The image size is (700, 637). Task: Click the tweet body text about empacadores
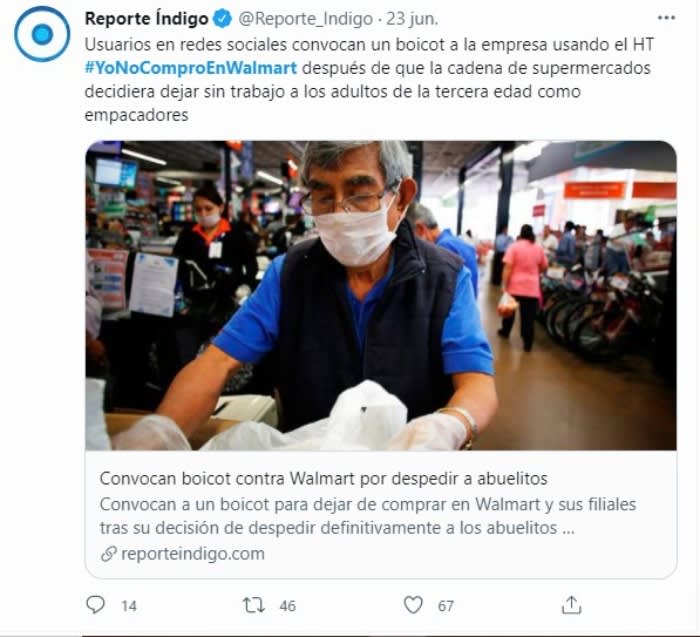tap(369, 79)
